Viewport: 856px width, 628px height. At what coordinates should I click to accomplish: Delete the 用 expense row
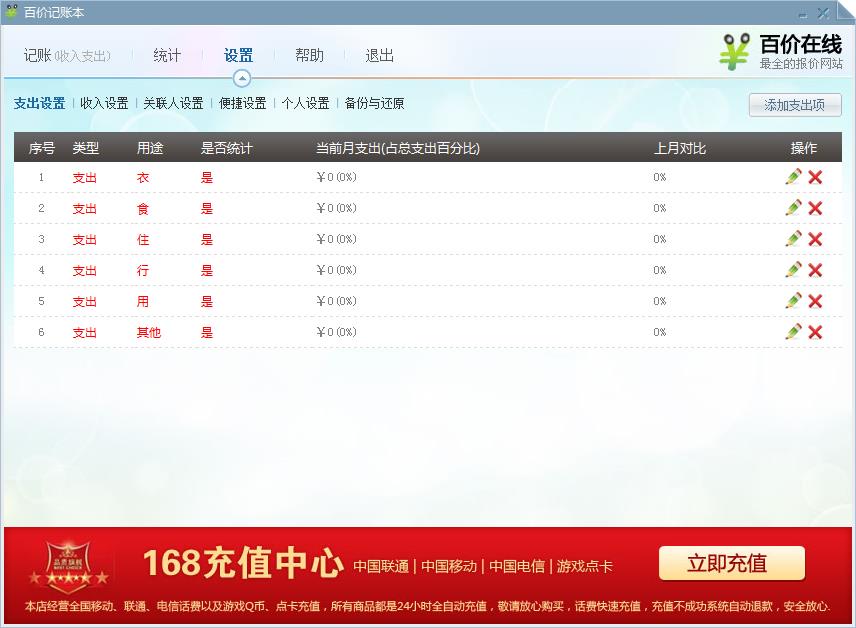[815, 301]
